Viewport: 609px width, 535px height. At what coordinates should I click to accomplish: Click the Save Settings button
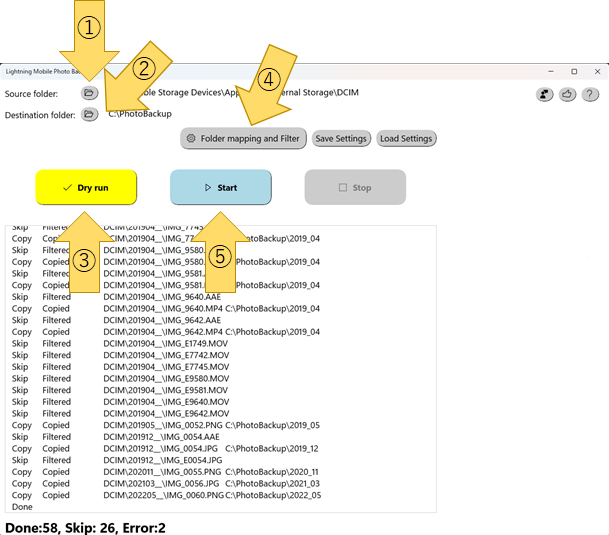tap(341, 138)
